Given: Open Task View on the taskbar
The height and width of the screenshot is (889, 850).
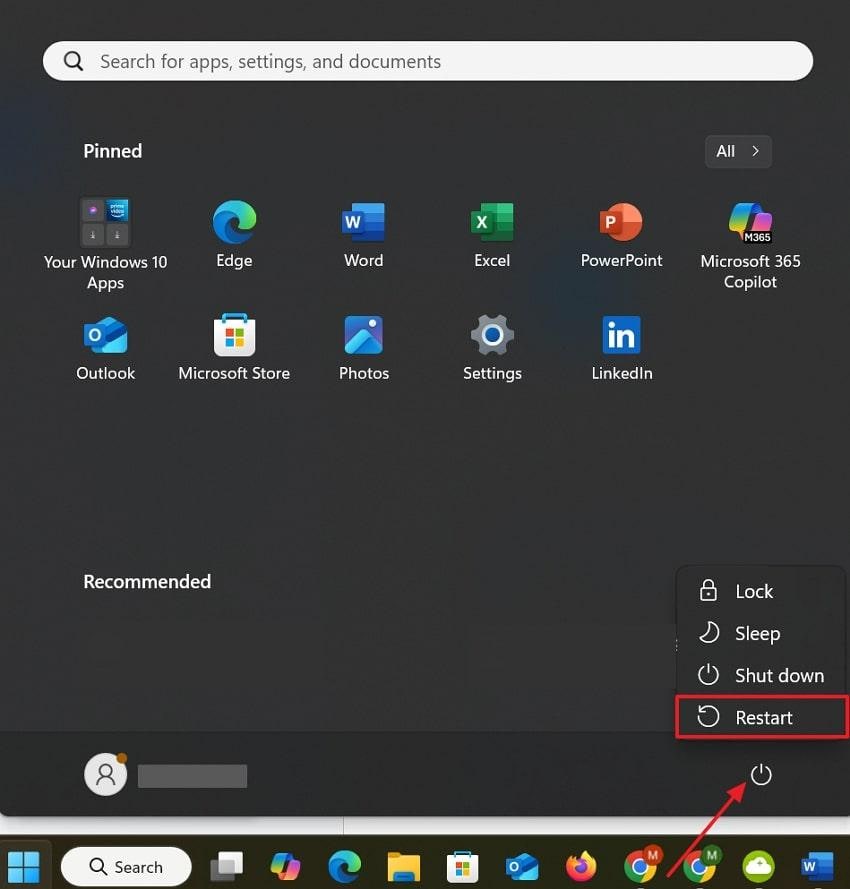Looking at the screenshot, I should [227, 867].
